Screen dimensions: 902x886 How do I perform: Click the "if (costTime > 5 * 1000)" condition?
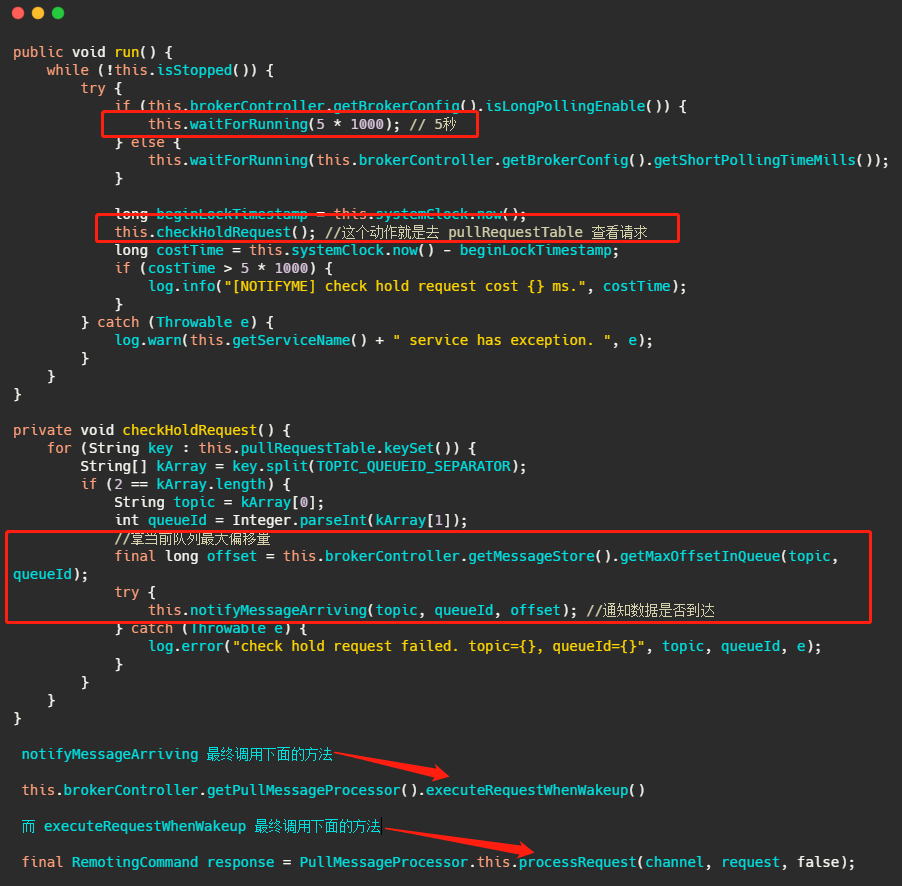[x=223, y=268]
